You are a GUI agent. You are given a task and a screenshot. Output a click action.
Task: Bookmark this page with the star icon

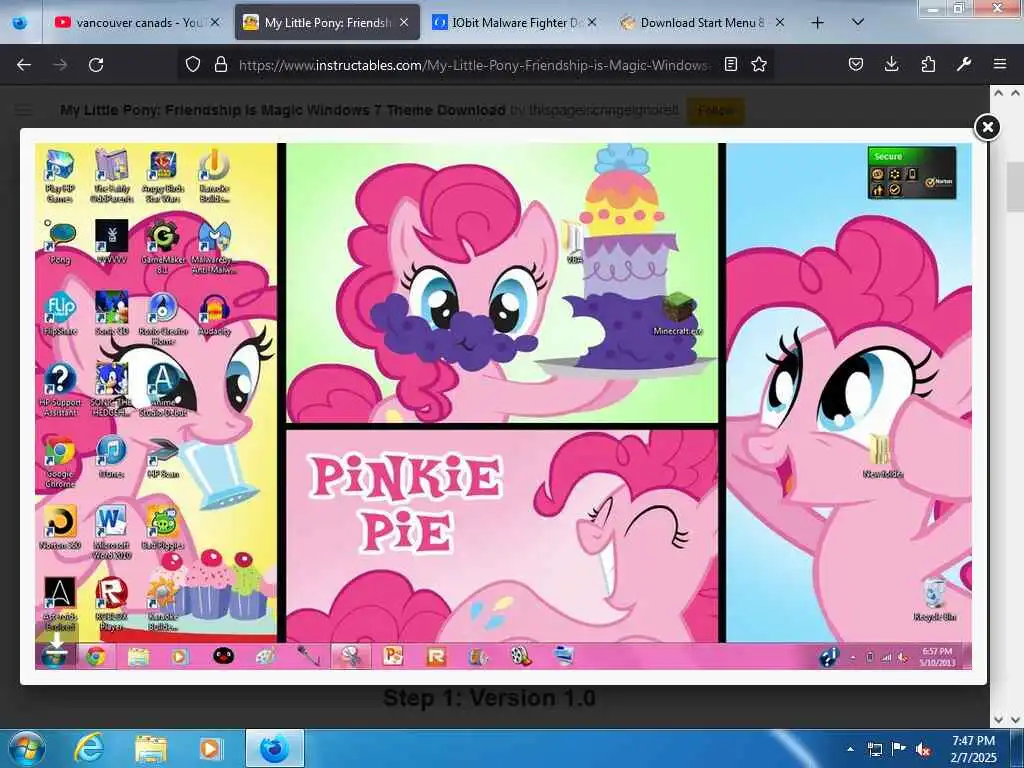tap(759, 64)
